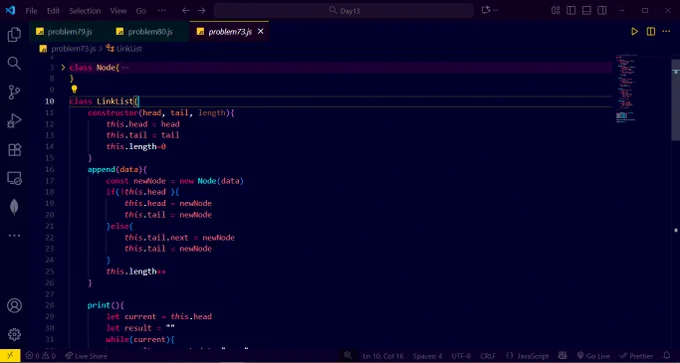The width and height of the screenshot is (680, 363).
Task: Open the View menu
Action: click(118, 10)
